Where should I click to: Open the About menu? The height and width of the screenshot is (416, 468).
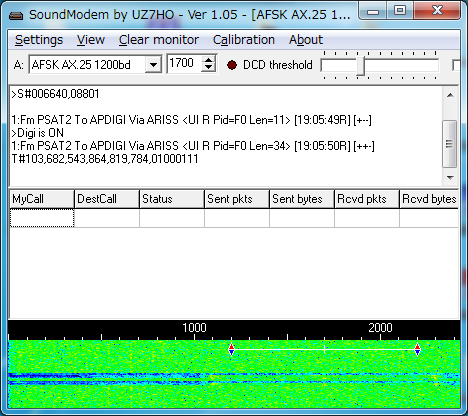pos(306,40)
